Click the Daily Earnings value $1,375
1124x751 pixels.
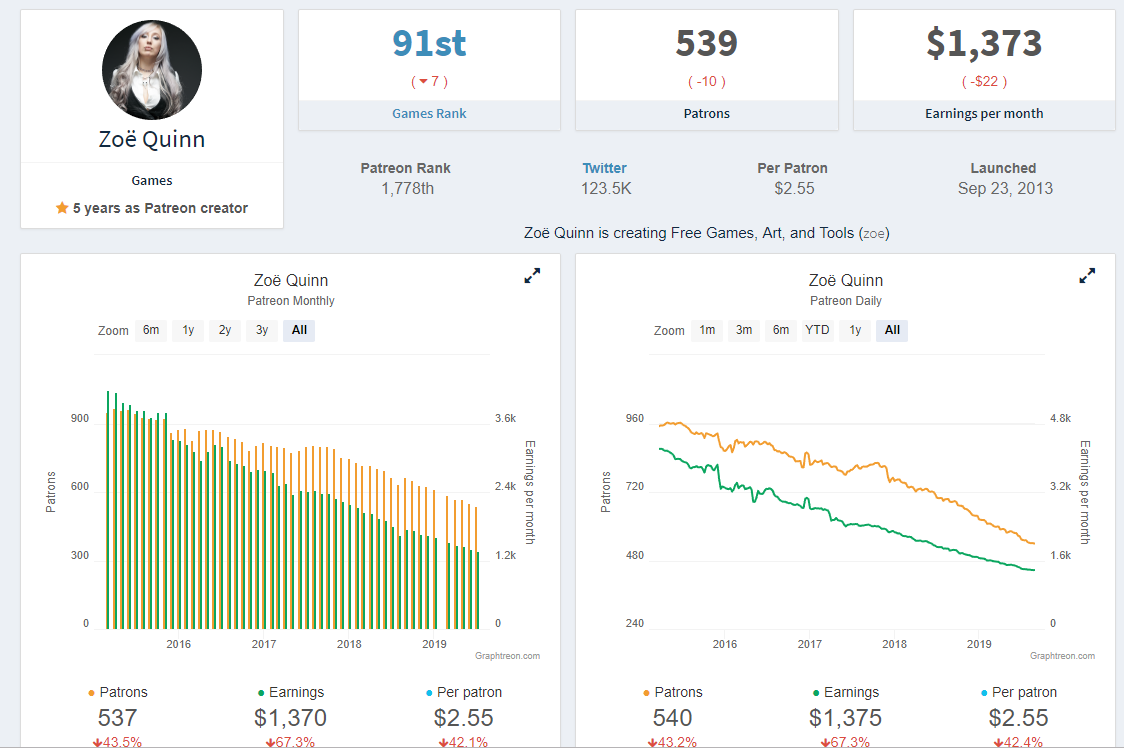tap(846, 718)
